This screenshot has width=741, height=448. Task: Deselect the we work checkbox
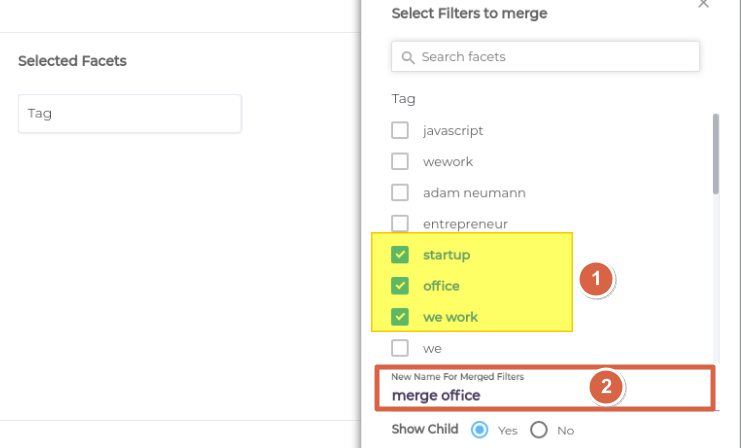tap(400, 317)
